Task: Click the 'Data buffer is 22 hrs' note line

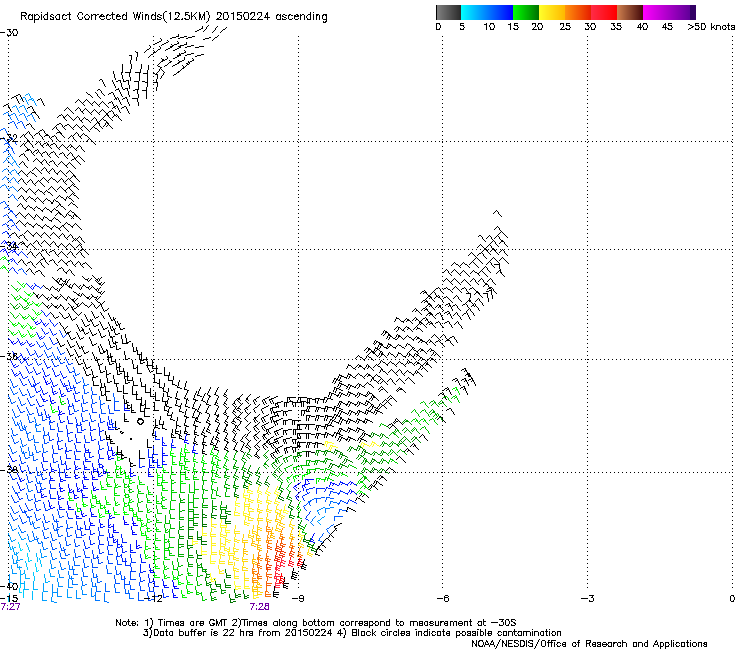Action: coord(352,633)
